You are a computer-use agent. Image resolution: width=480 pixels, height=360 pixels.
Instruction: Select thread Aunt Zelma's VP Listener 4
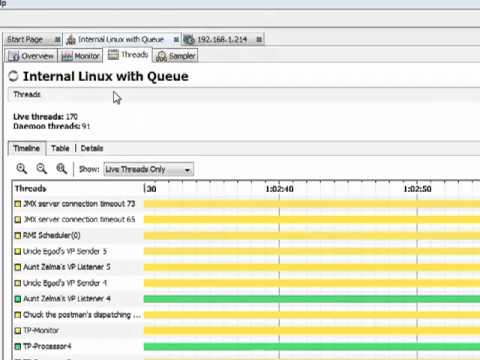click(67, 299)
